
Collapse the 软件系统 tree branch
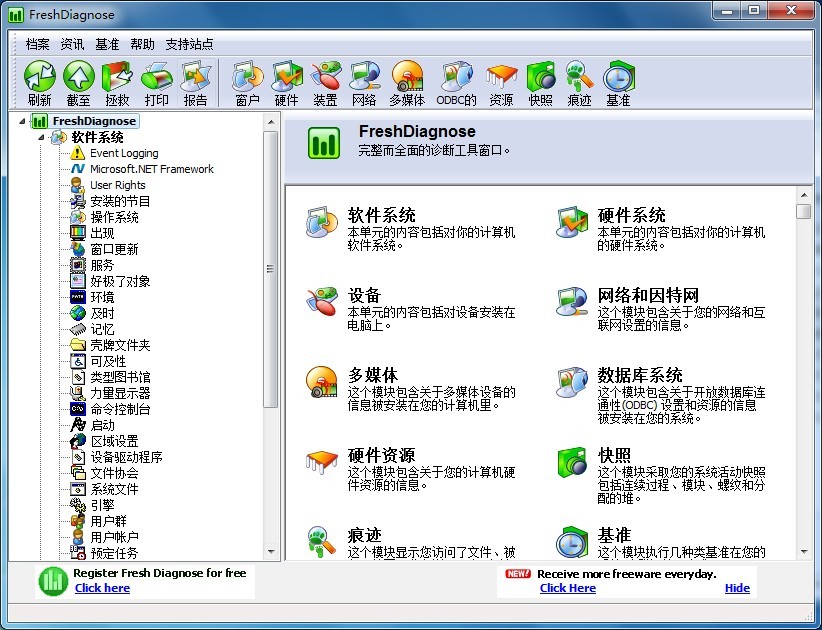click(42, 137)
